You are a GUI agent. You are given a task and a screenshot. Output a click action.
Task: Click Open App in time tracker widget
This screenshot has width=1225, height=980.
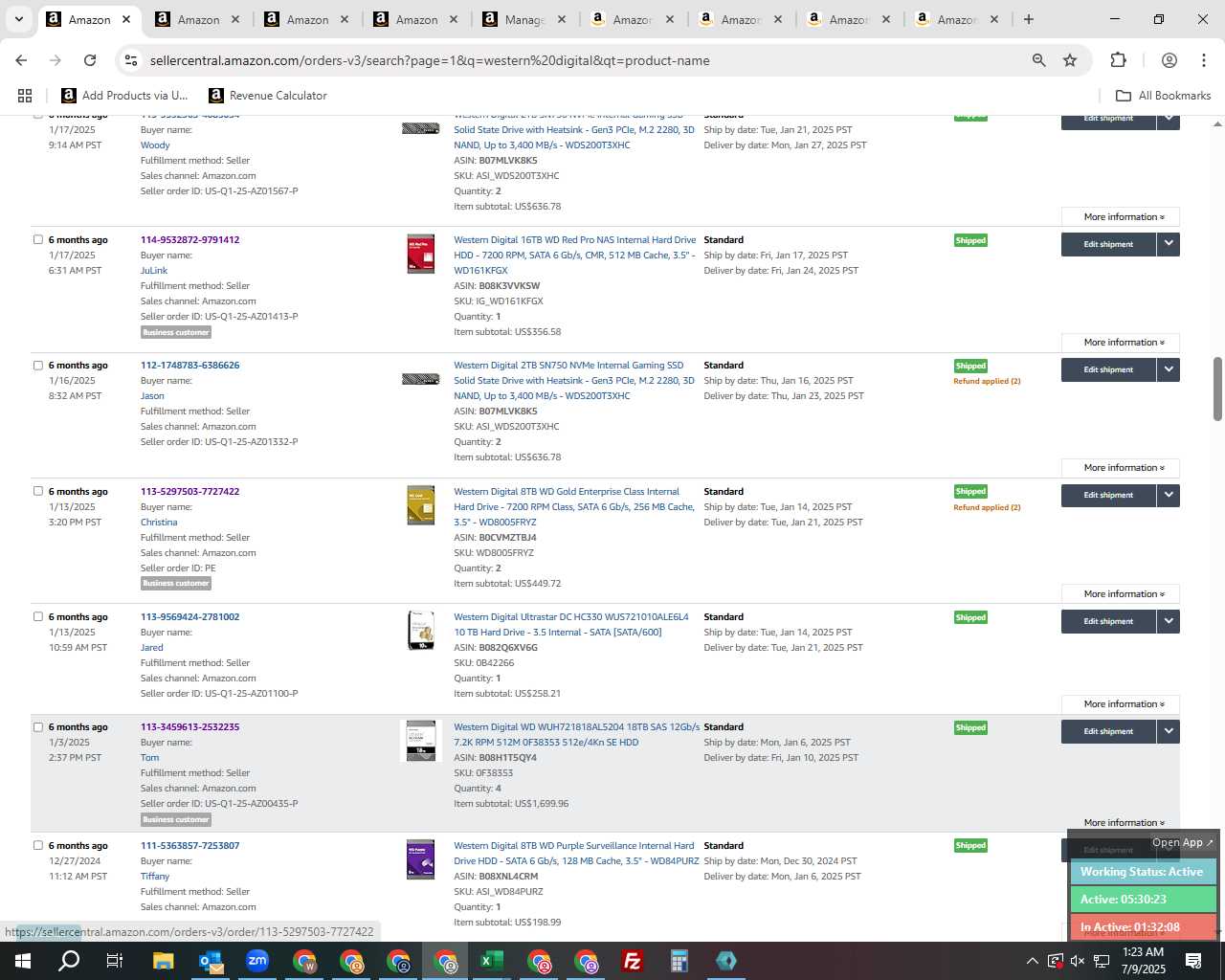(1183, 843)
